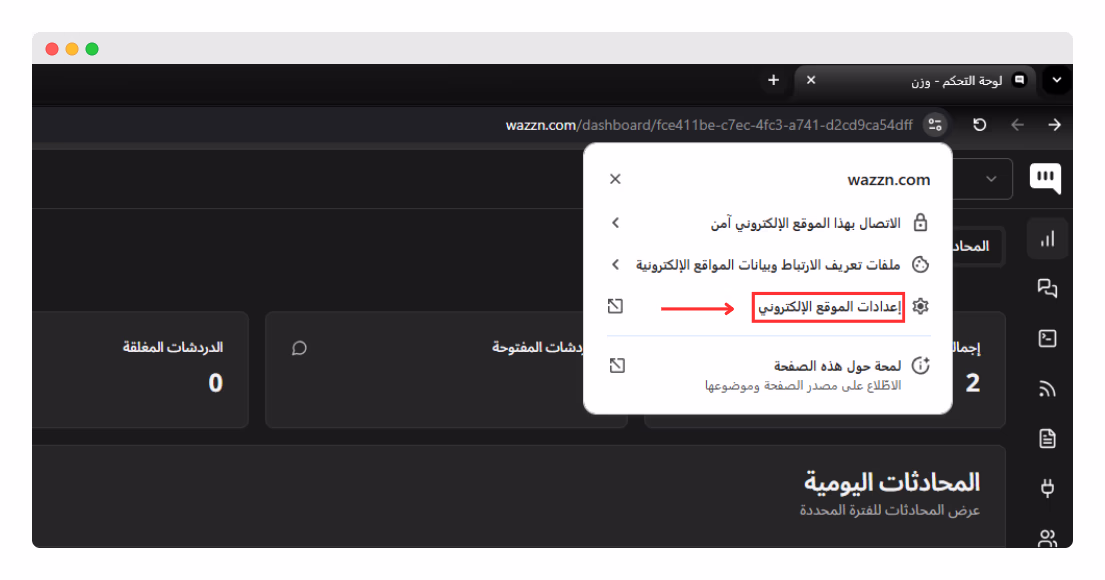Expand the secure connection chevron
This screenshot has width=1105, height=580.
tap(615, 223)
